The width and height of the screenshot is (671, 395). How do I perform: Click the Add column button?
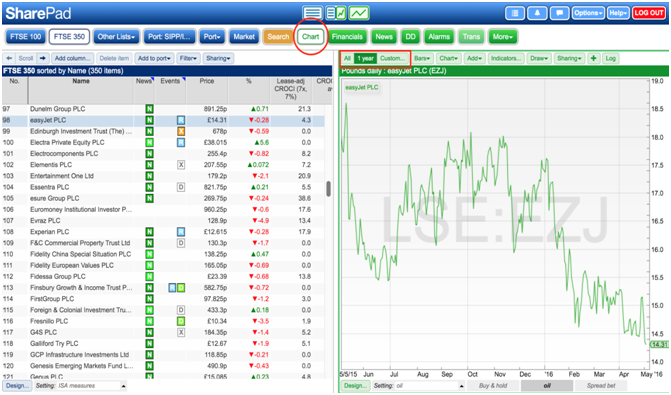coord(72,58)
